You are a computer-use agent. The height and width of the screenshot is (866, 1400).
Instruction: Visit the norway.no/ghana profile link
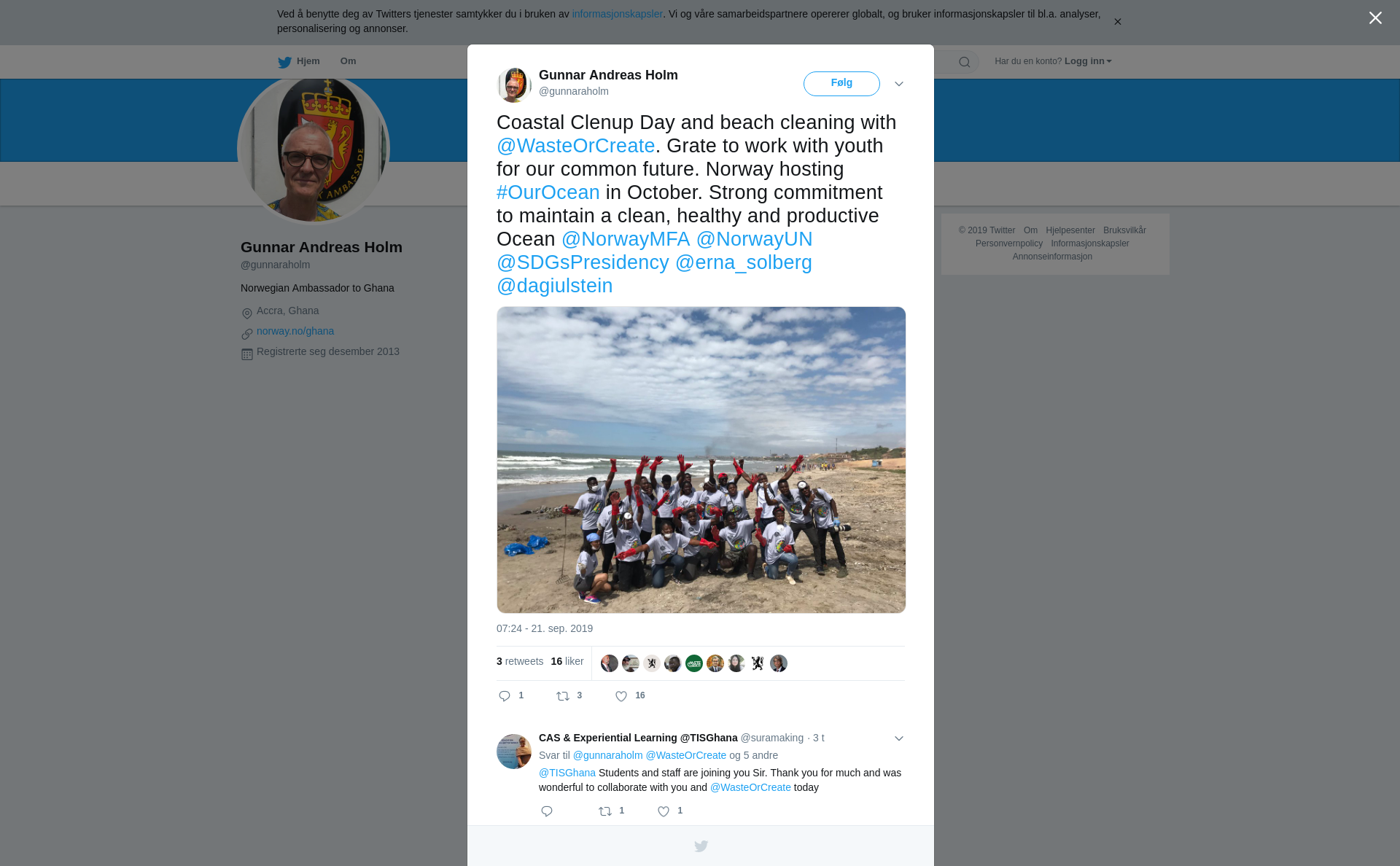(295, 331)
